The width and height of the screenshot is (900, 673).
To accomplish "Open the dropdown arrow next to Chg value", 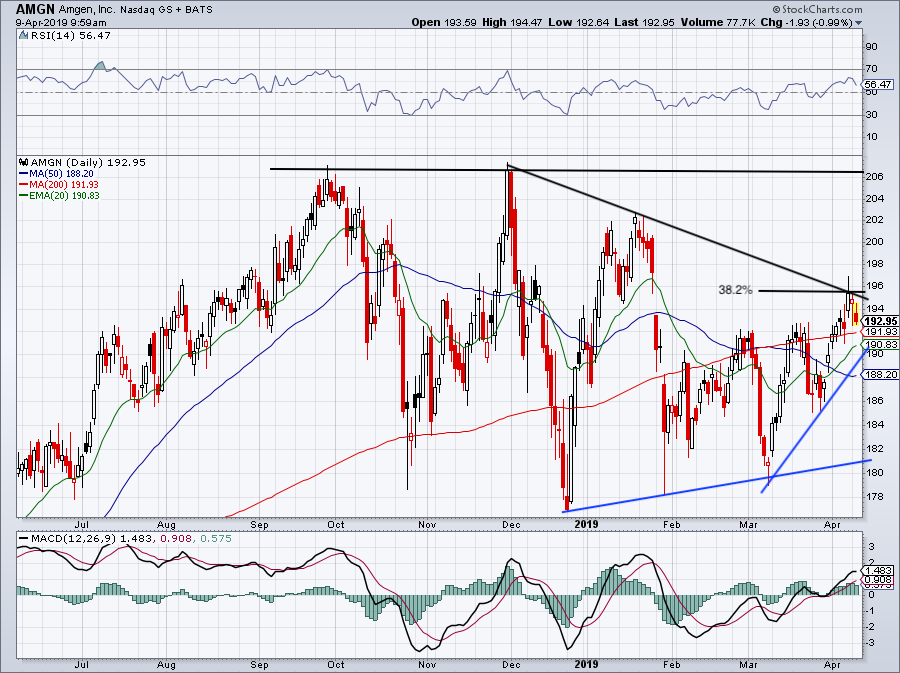I will click(x=859, y=23).
